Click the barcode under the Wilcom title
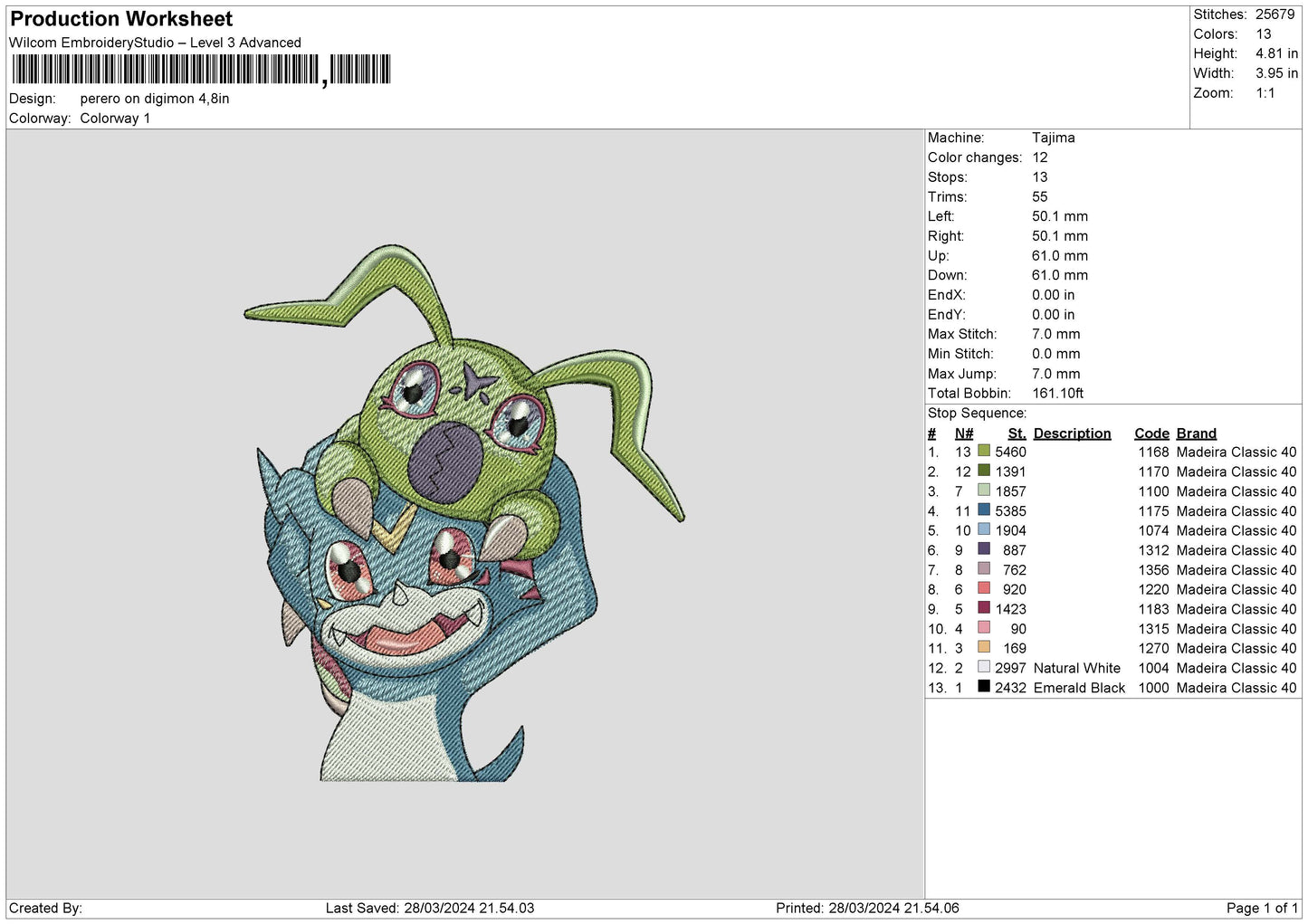This screenshot has height=924, width=1308. point(201,70)
